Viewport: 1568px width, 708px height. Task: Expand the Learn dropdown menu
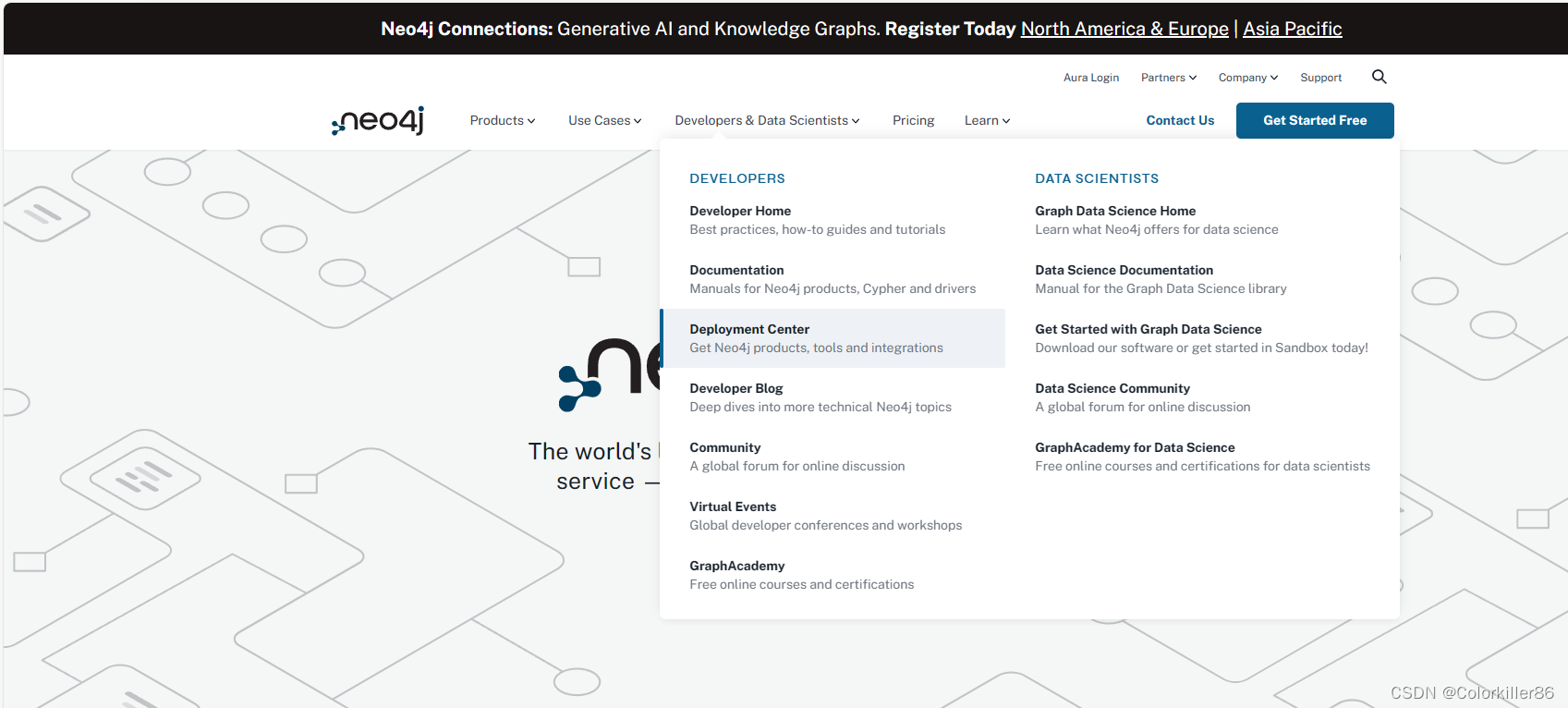(987, 120)
